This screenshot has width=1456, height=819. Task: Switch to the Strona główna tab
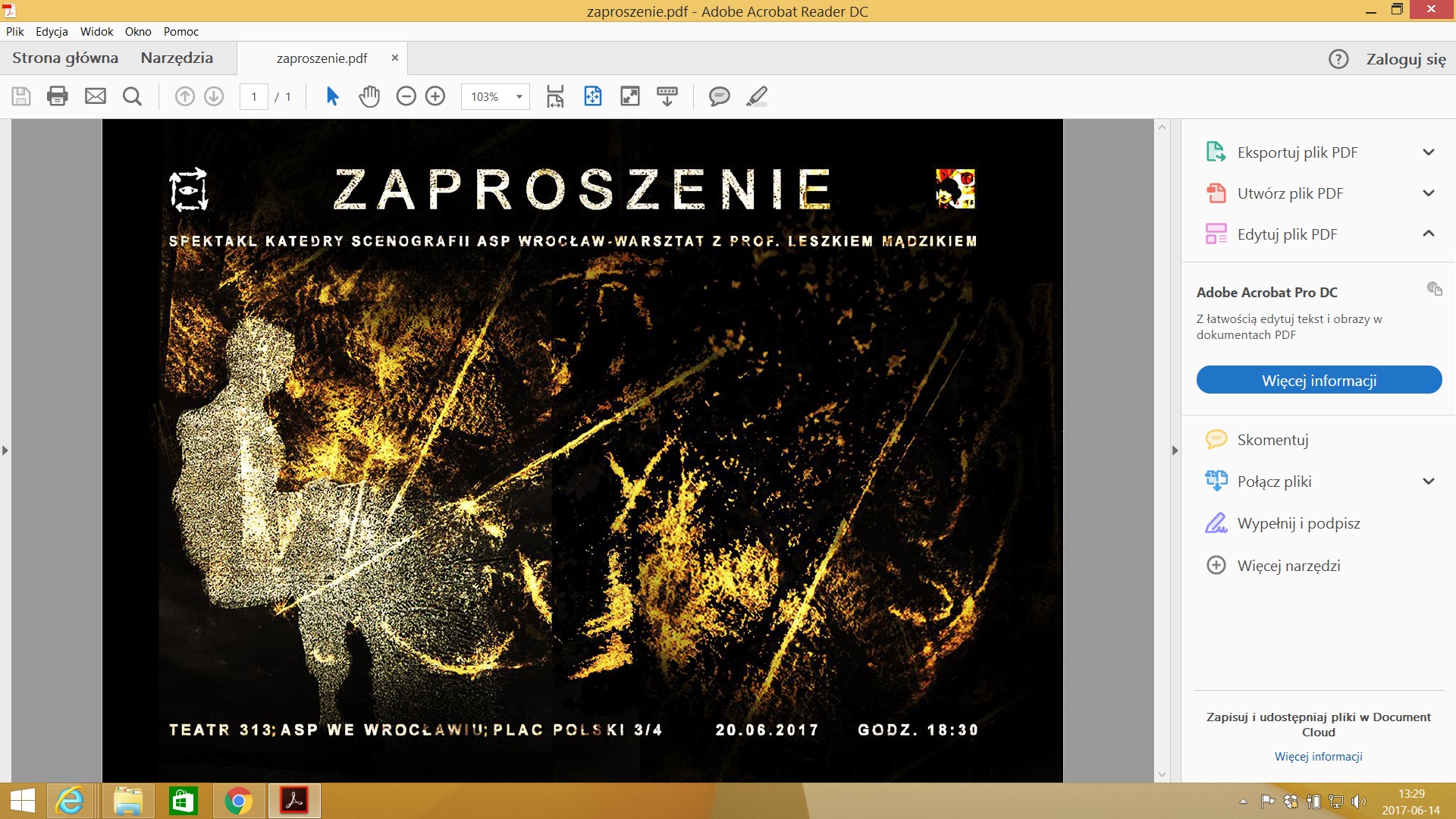(x=65, y=58)
